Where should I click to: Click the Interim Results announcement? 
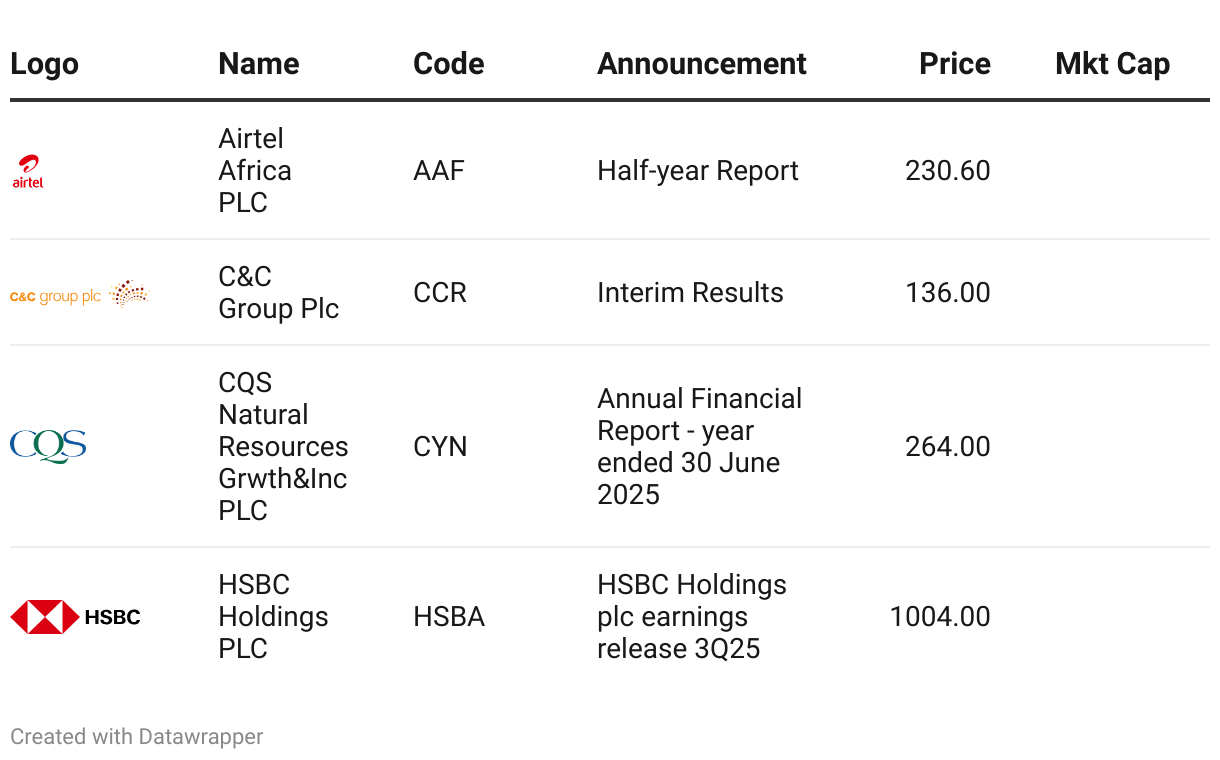coord(690,293)
